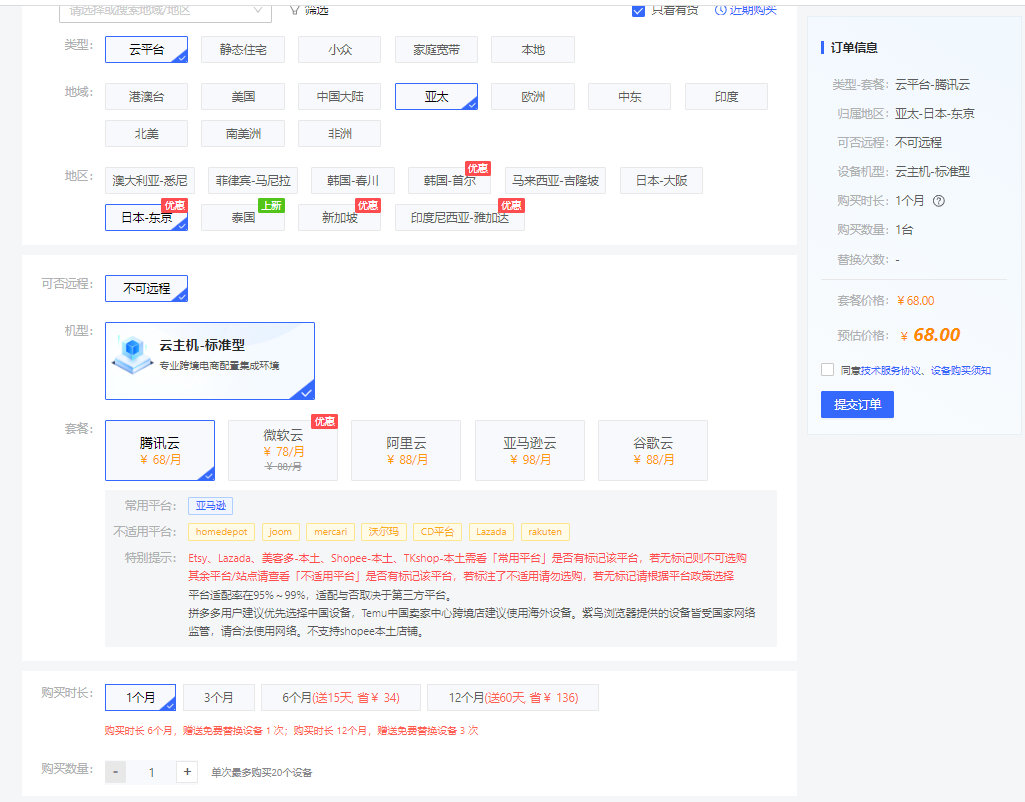Click the 筛选 filter icon
Viewport: 1025px width, 802px height.
[x=295, y=10]
